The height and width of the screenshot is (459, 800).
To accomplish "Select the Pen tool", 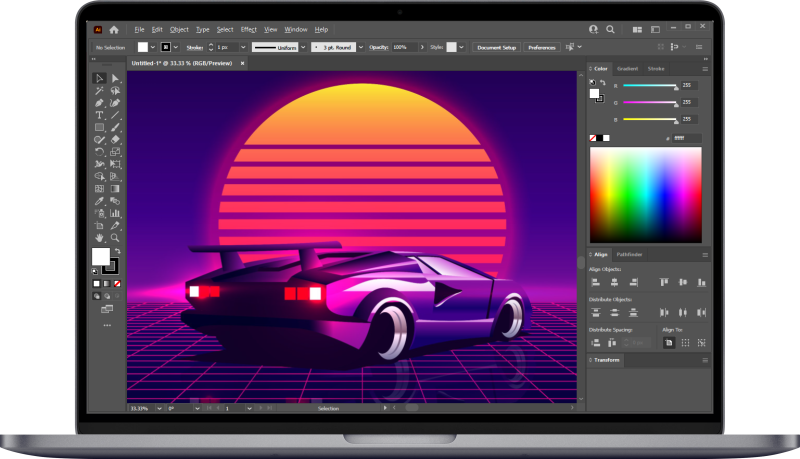I will click(99, 103).
